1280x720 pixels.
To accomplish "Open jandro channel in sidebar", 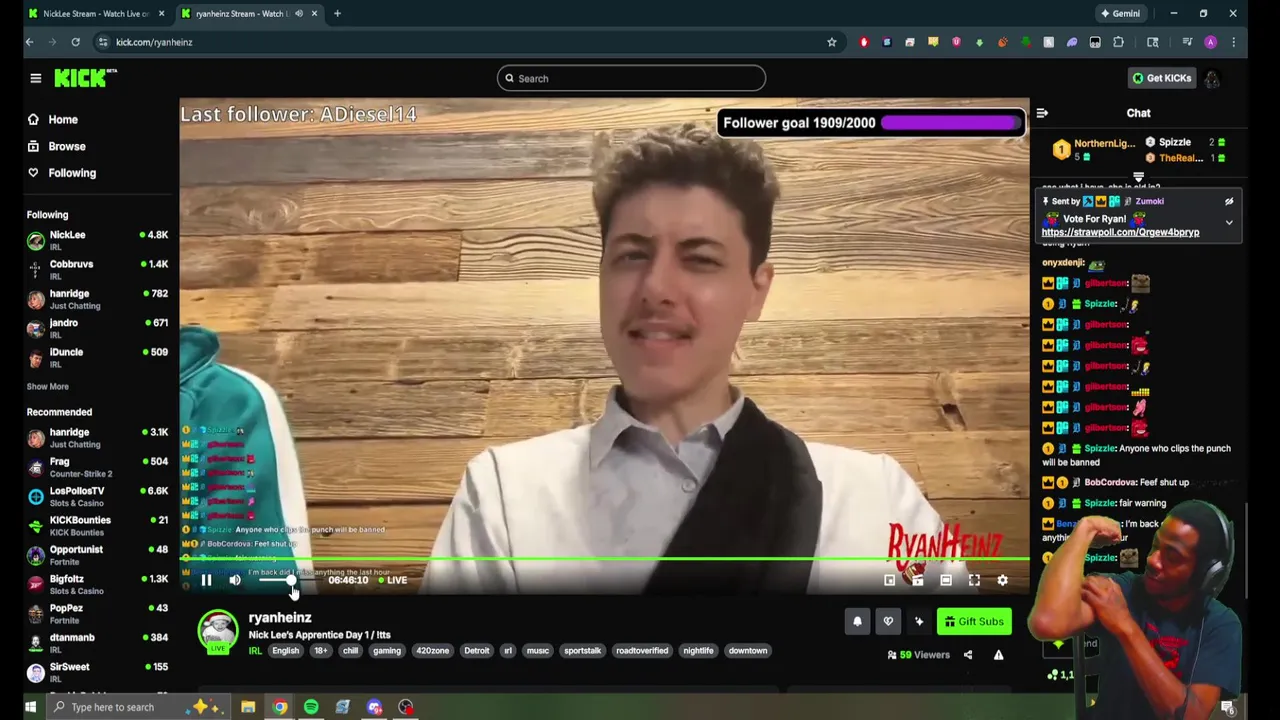I will (x=97, y=328).
